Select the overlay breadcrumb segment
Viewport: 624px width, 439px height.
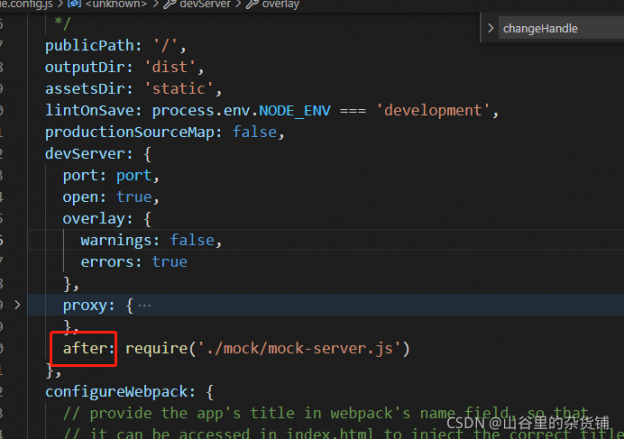click(280, 5)
